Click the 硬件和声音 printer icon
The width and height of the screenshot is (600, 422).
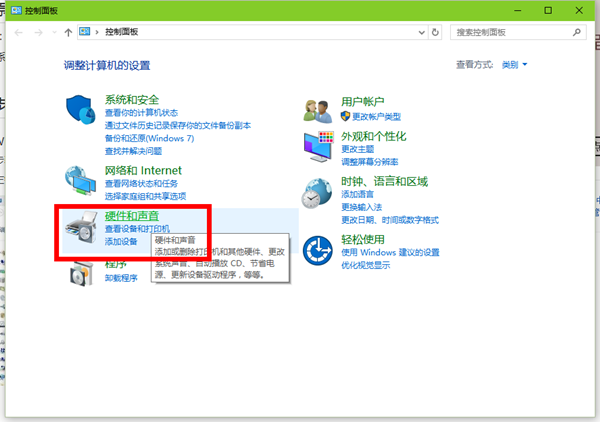(82, 227)
